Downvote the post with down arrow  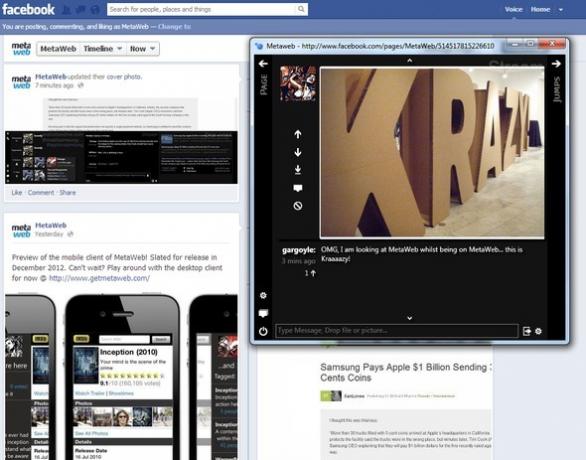point(297,152)
